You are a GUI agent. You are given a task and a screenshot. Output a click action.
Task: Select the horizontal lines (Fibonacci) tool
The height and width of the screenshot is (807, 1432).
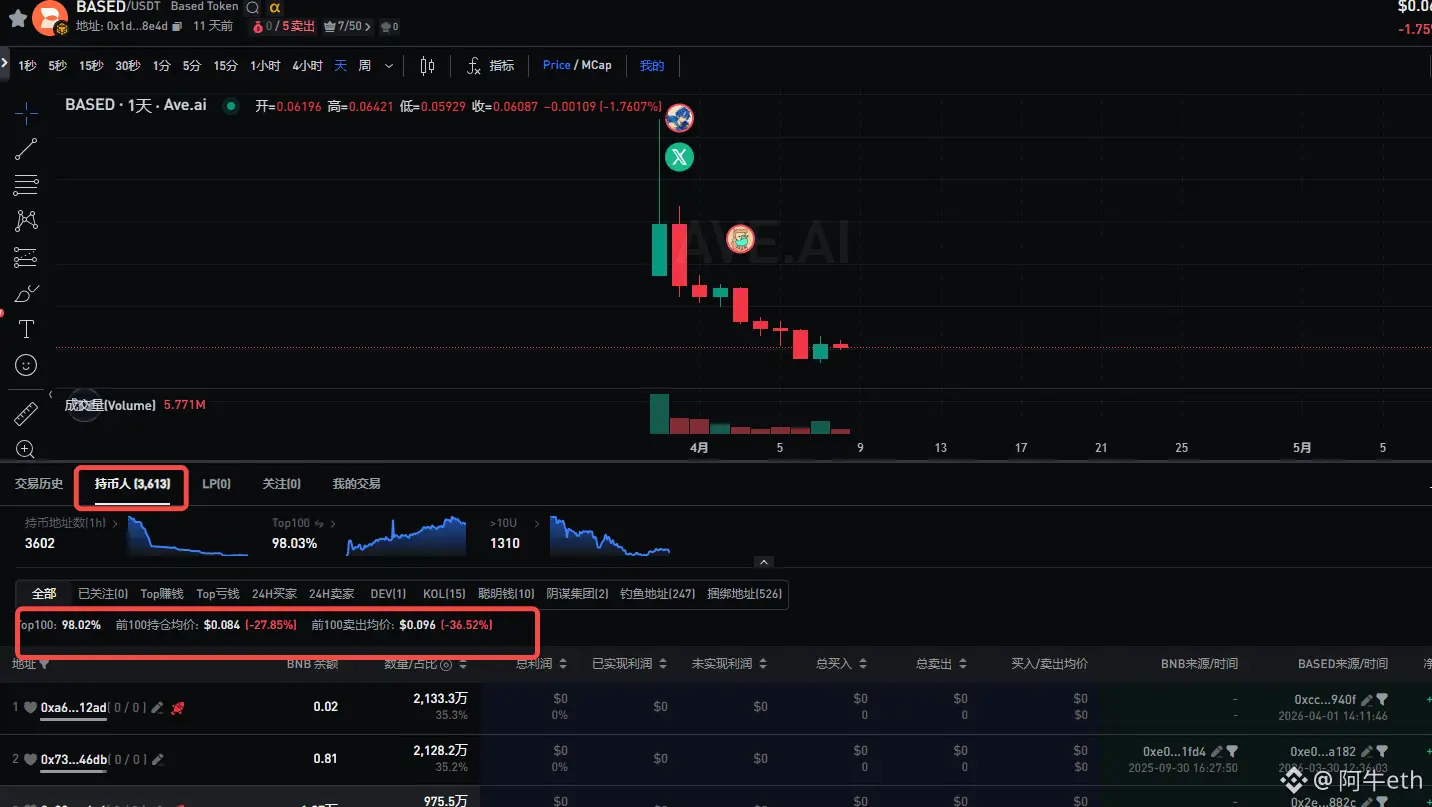pos(26,185)
